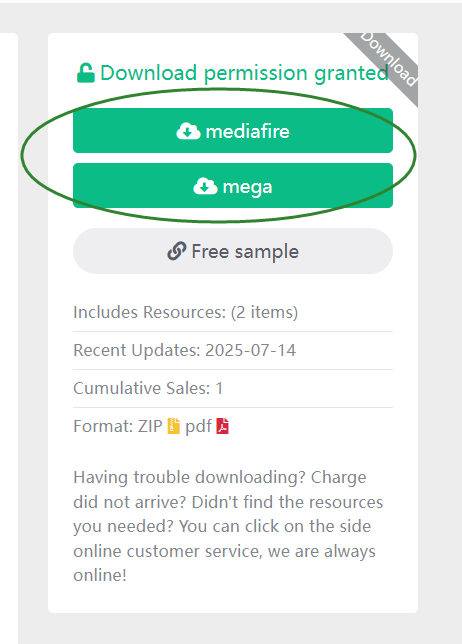This screenshot has height=644, width=462.
Task: Click the red PDF file icon
Action: pyautogui.click(x=222, y=426)
